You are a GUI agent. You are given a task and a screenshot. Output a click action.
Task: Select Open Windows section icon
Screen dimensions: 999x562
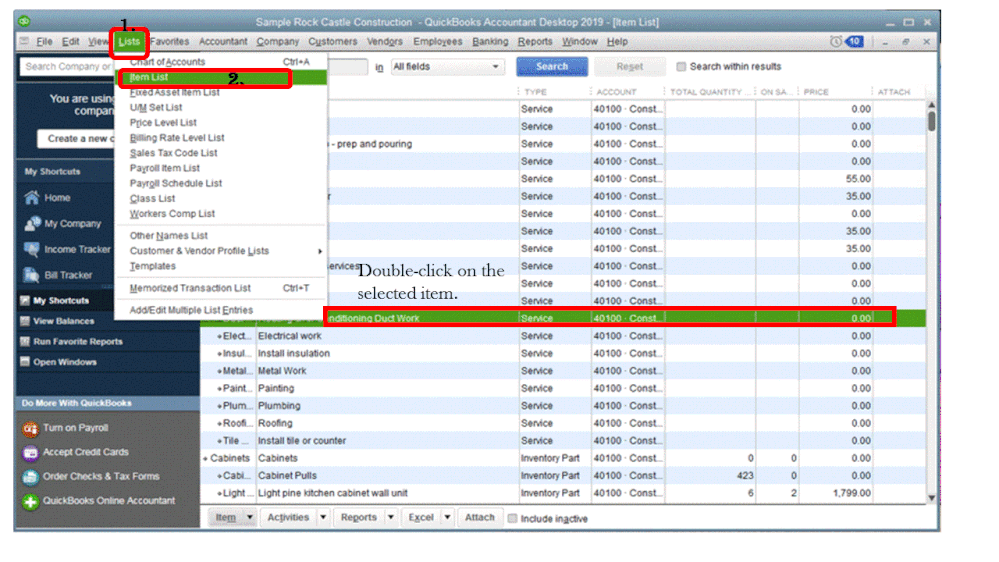point(25,361)
